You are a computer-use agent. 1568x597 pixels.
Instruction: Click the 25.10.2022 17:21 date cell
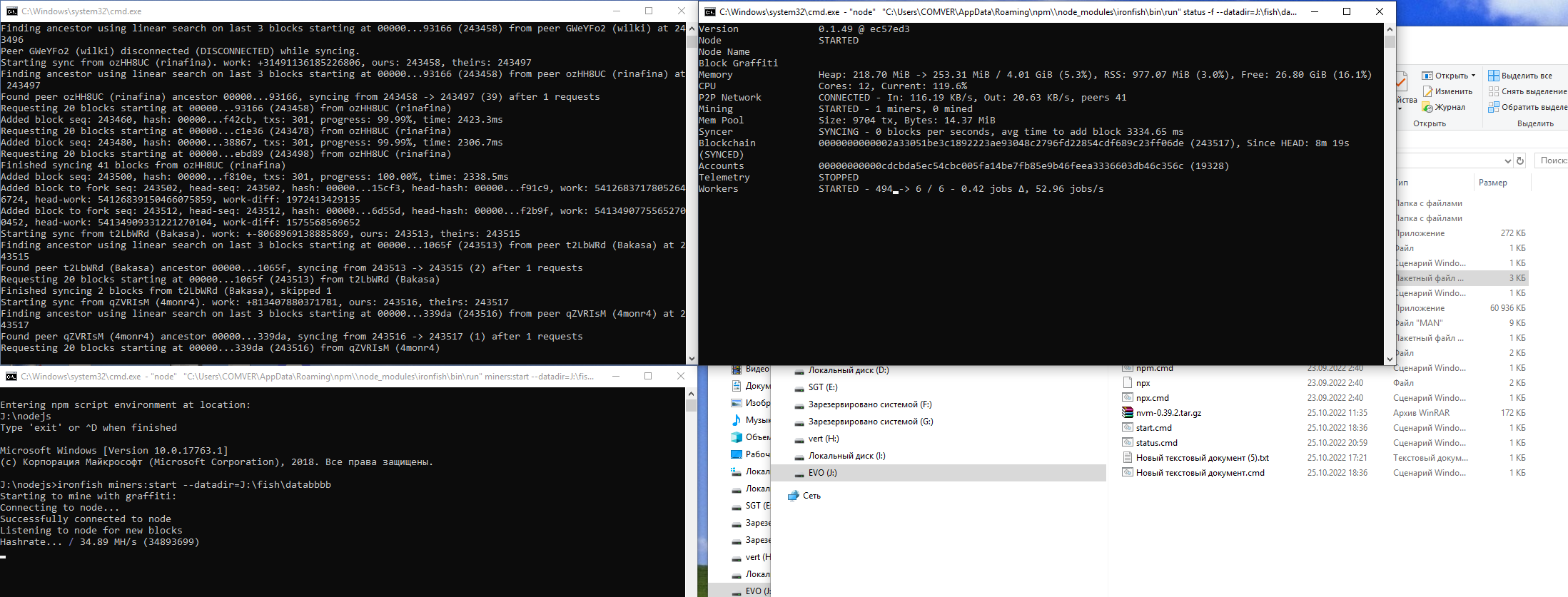click(1337, 458)
